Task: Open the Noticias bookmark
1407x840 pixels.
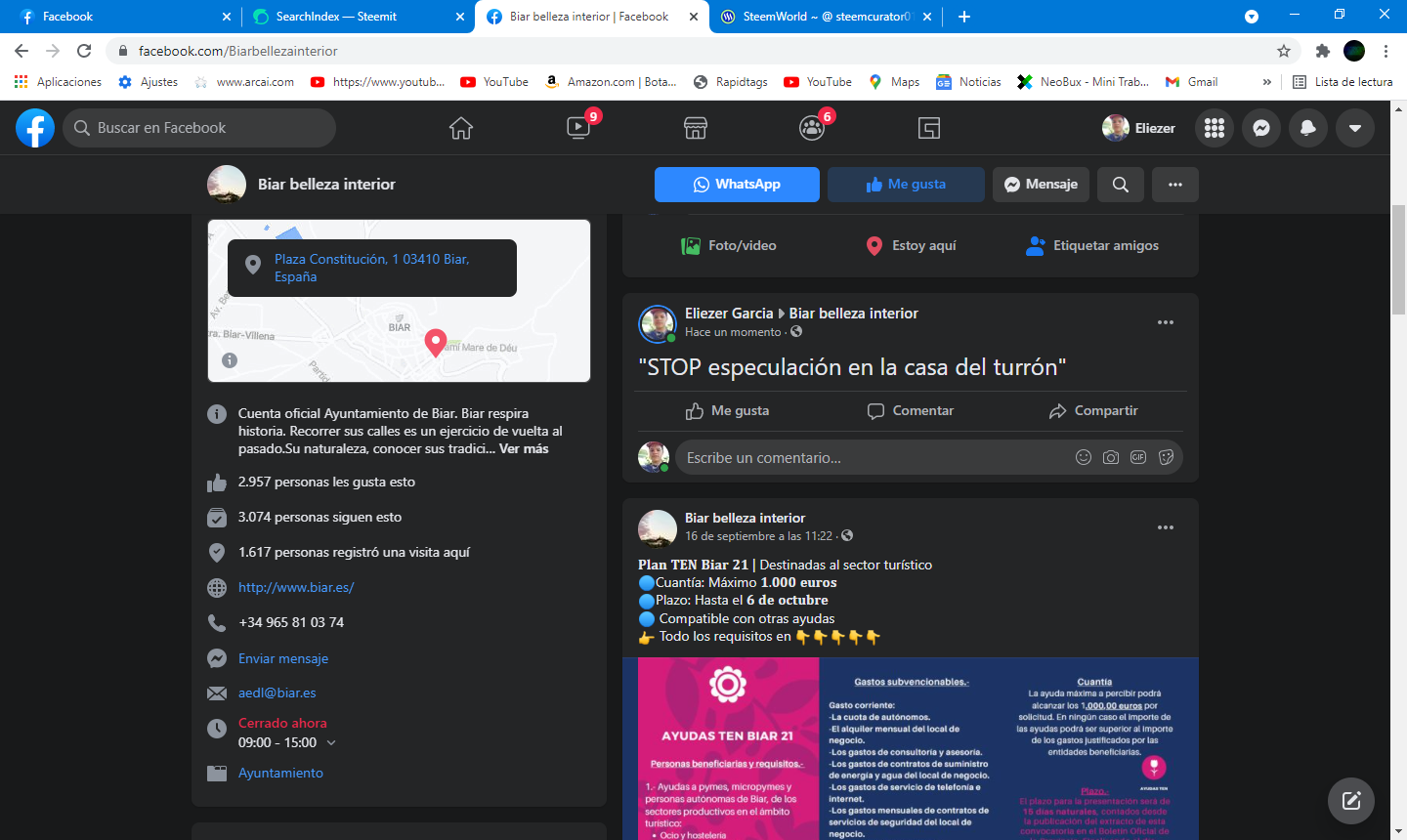Action: point(968,82)
